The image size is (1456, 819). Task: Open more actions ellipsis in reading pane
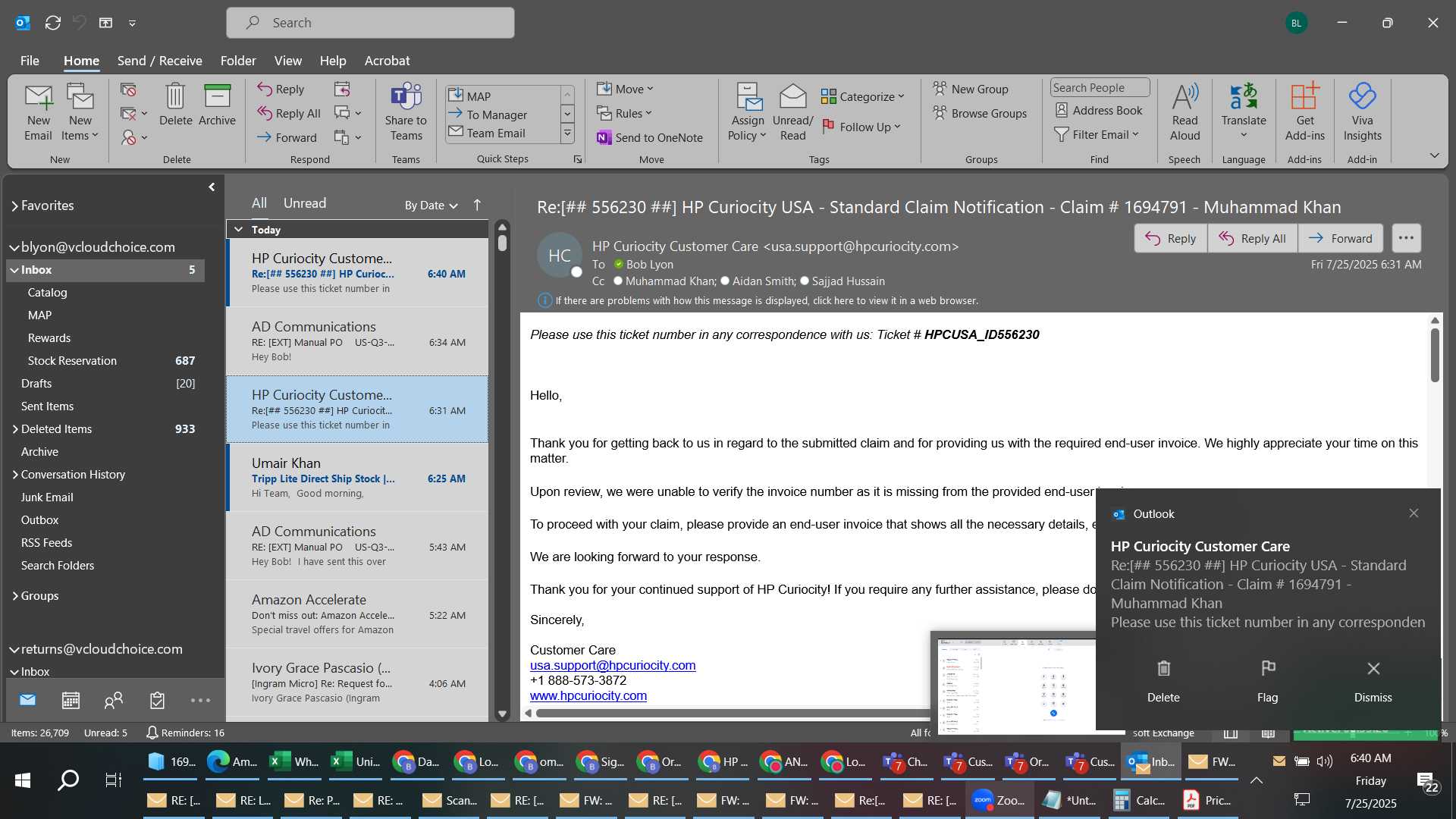tap(1406, 238)
